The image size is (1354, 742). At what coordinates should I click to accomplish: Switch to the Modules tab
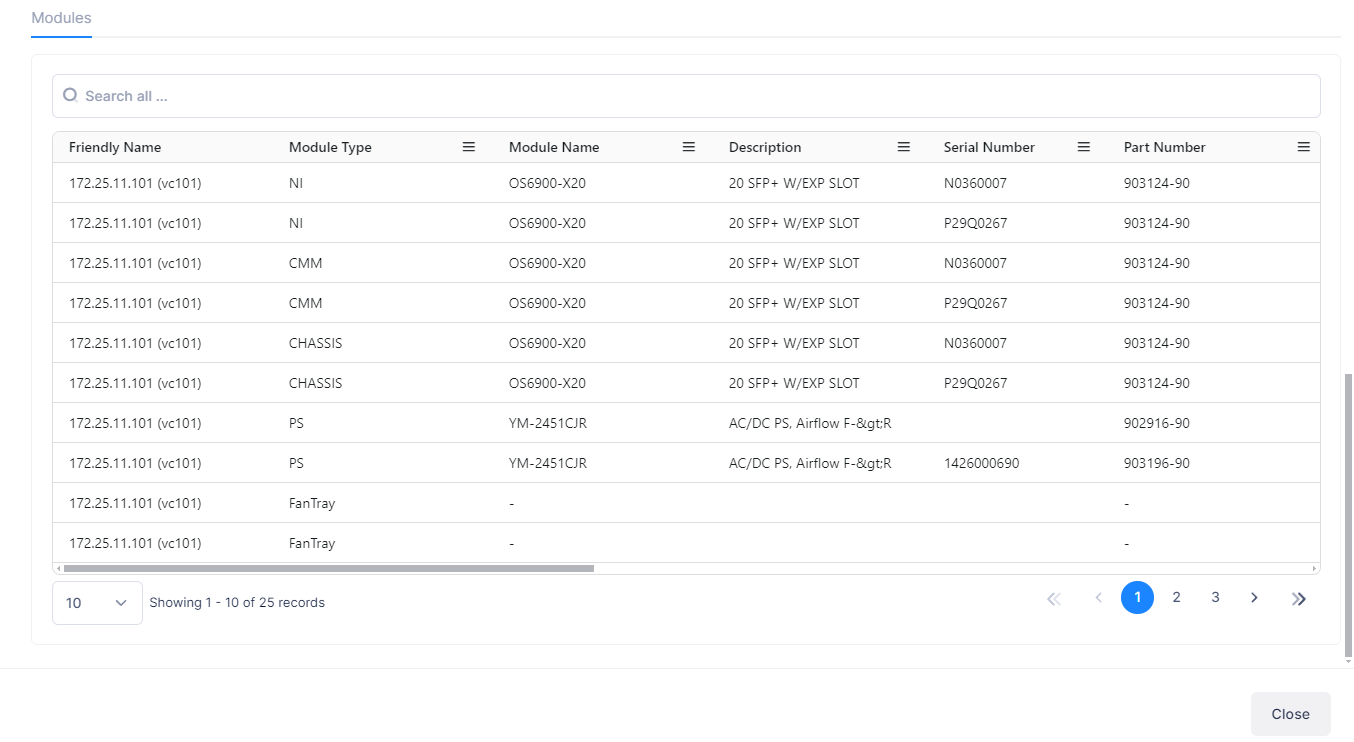pyautogui.click(x=61, y=18)
